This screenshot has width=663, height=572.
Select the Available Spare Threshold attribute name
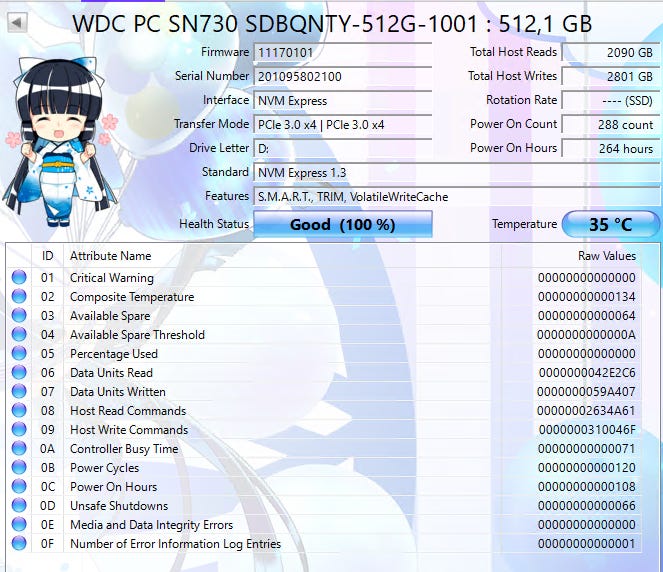click(x=137, y=335)
